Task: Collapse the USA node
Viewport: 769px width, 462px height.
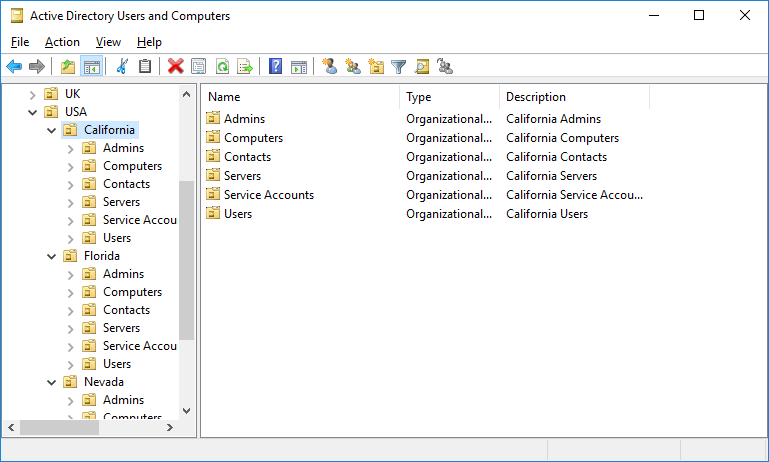Action: pyautogui.click(x=32, y=112)
